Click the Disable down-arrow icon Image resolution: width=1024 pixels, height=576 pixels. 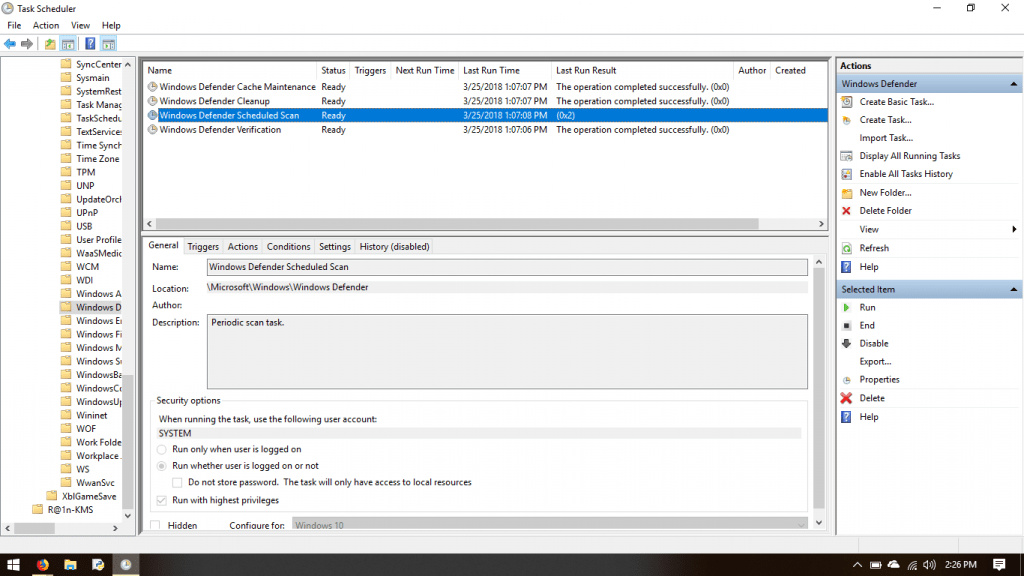[847, 344]
